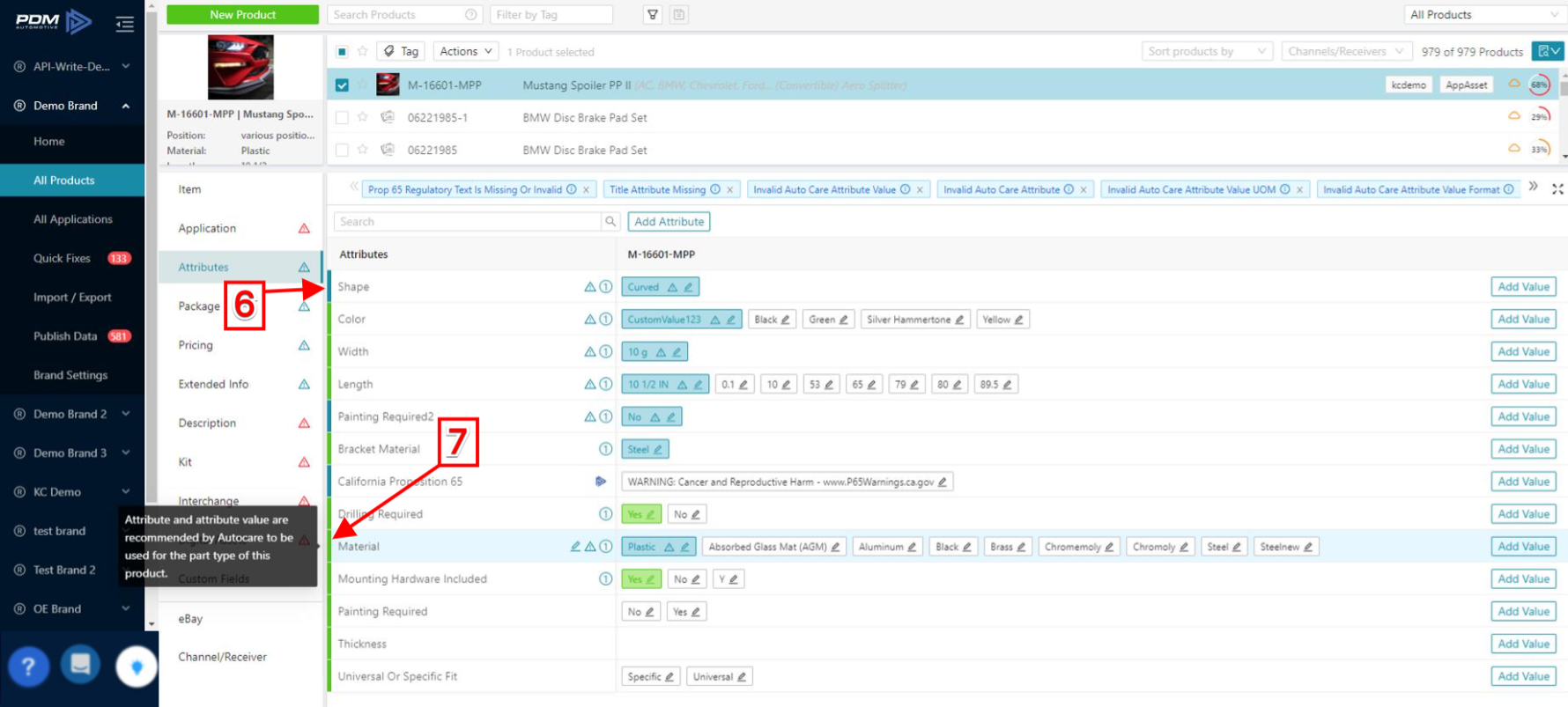The height and width of the screenshot is (707, 1568).
Task: Open the All Products dropdown at top right
Action: pyautogui.click(x=1483, y=14)
